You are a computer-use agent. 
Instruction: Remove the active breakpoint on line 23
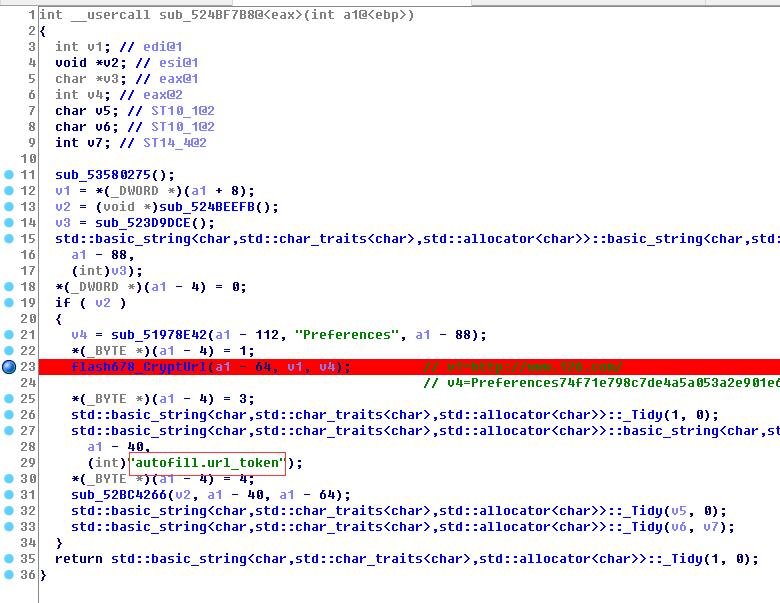[9, 367]
